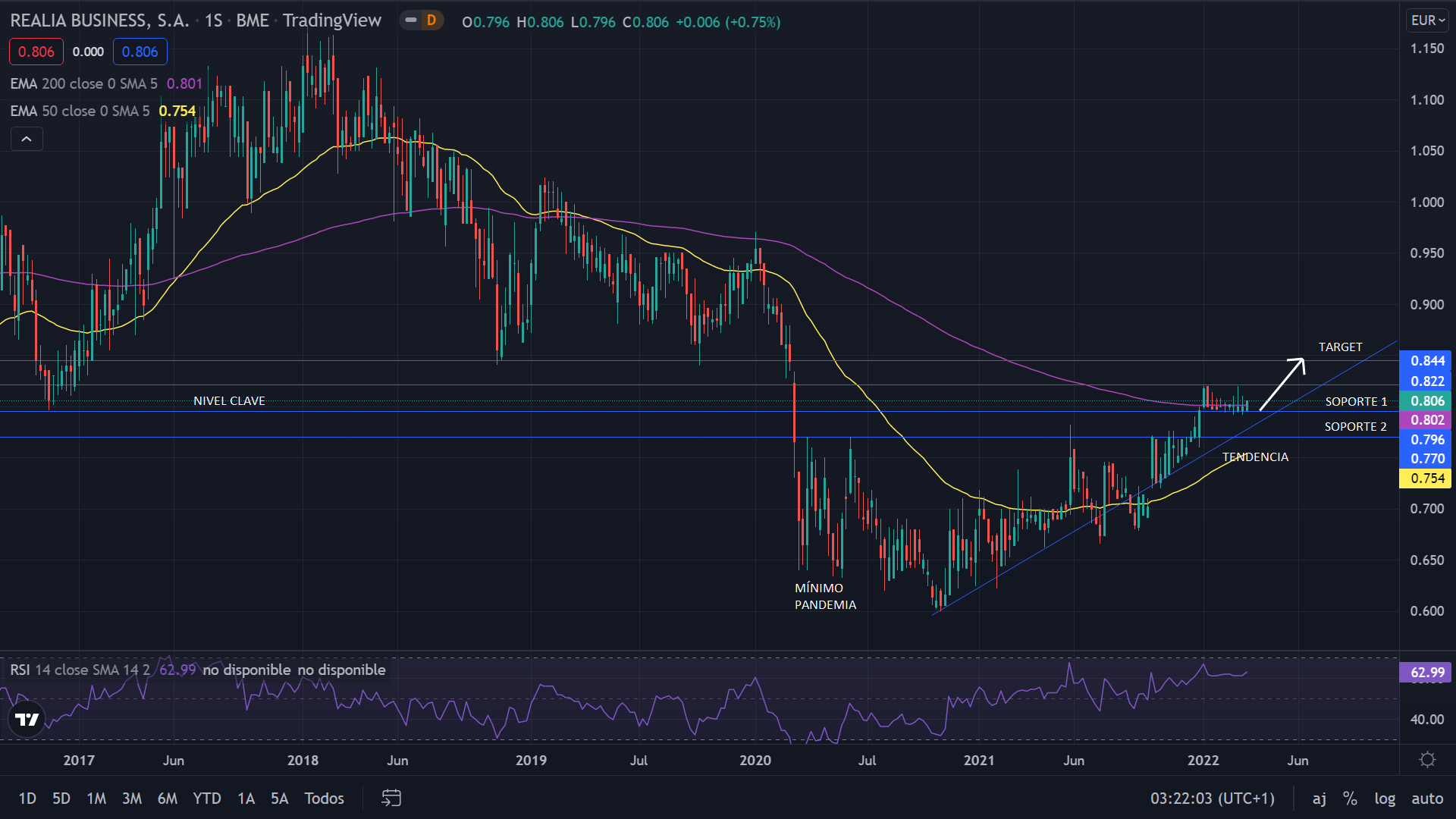Select the 1A time range
Image resolution: width=1456 pixels, height=819 pixels.
pyautogui.click(x=246, y=798)
